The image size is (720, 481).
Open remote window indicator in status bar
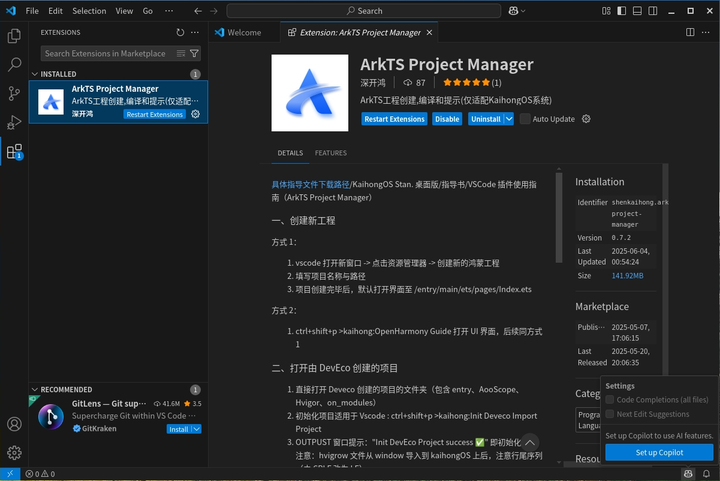coord(10,474)
